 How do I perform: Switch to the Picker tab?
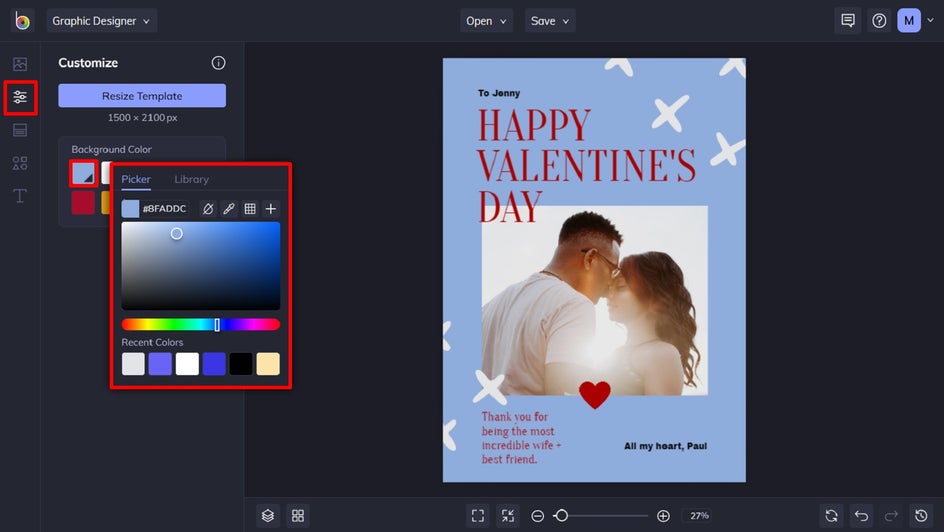(136, 179)
